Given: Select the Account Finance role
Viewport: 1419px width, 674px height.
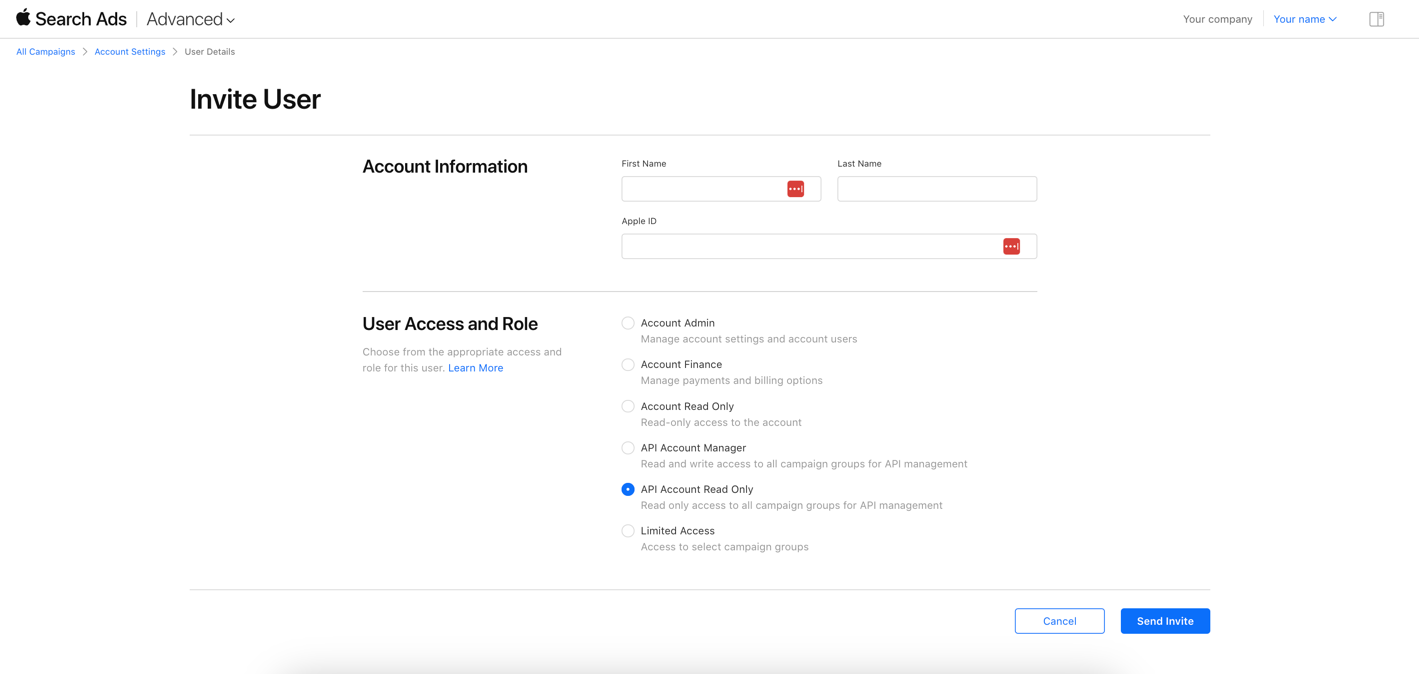Looking at the screenshot, I should pos(628,365).
